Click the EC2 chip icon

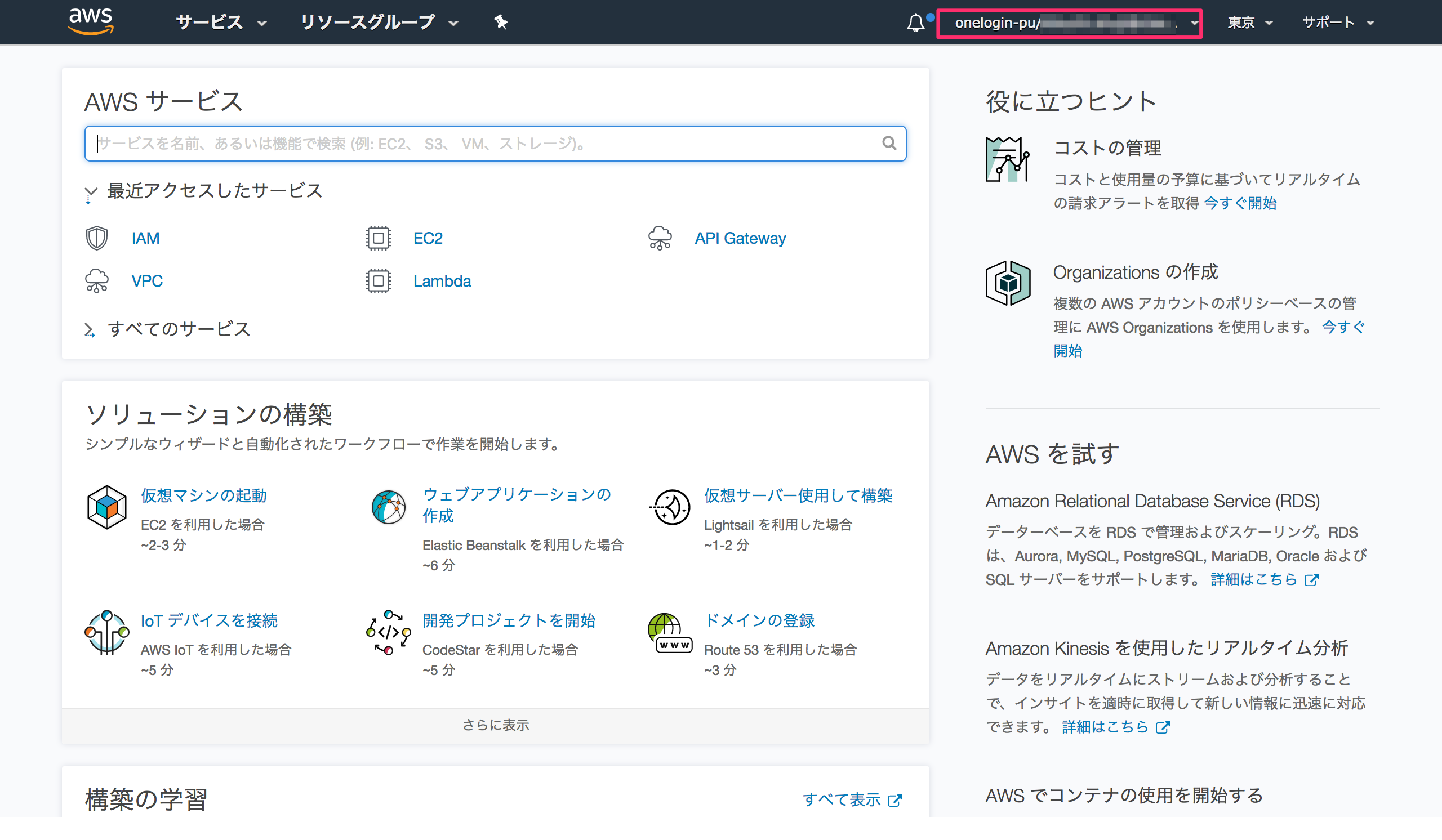(x=378, y=237)
